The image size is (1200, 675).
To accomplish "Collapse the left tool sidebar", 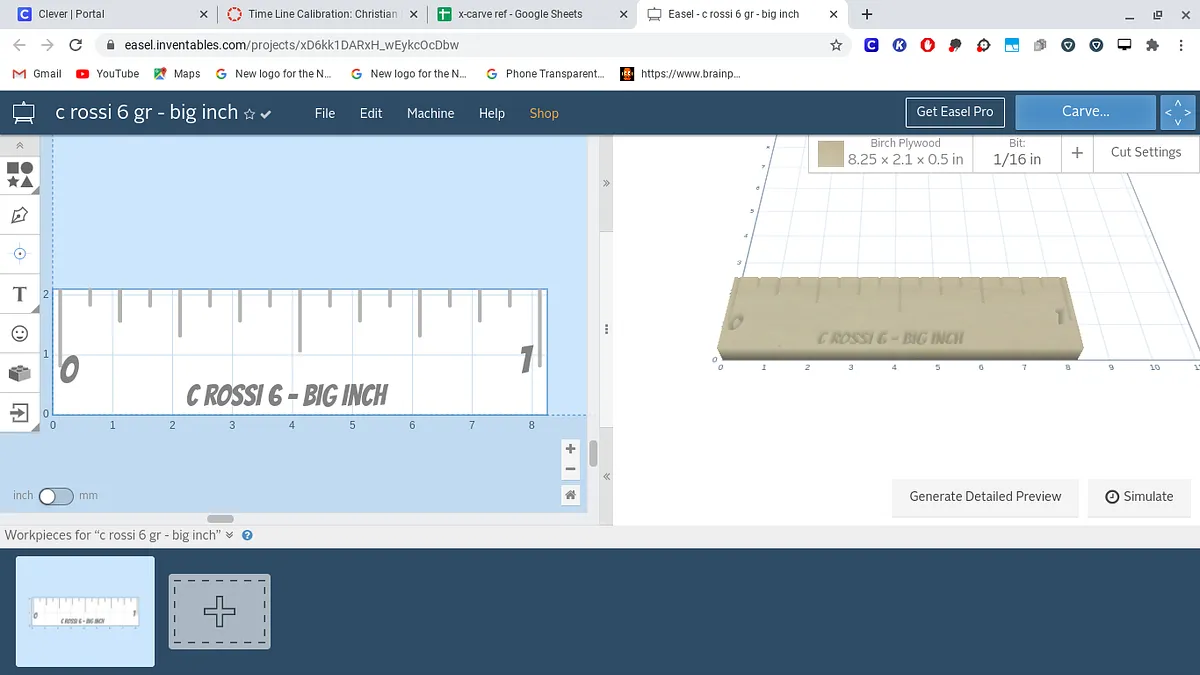I will point(20,146).
